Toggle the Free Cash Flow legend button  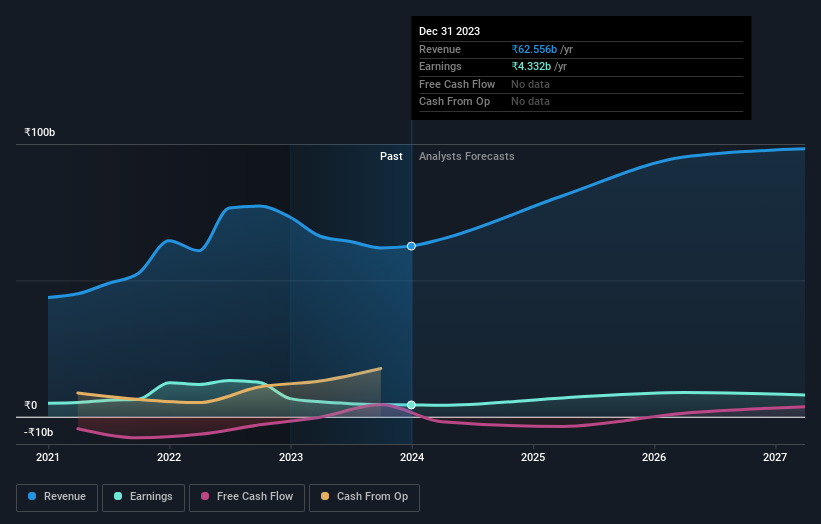247,497
